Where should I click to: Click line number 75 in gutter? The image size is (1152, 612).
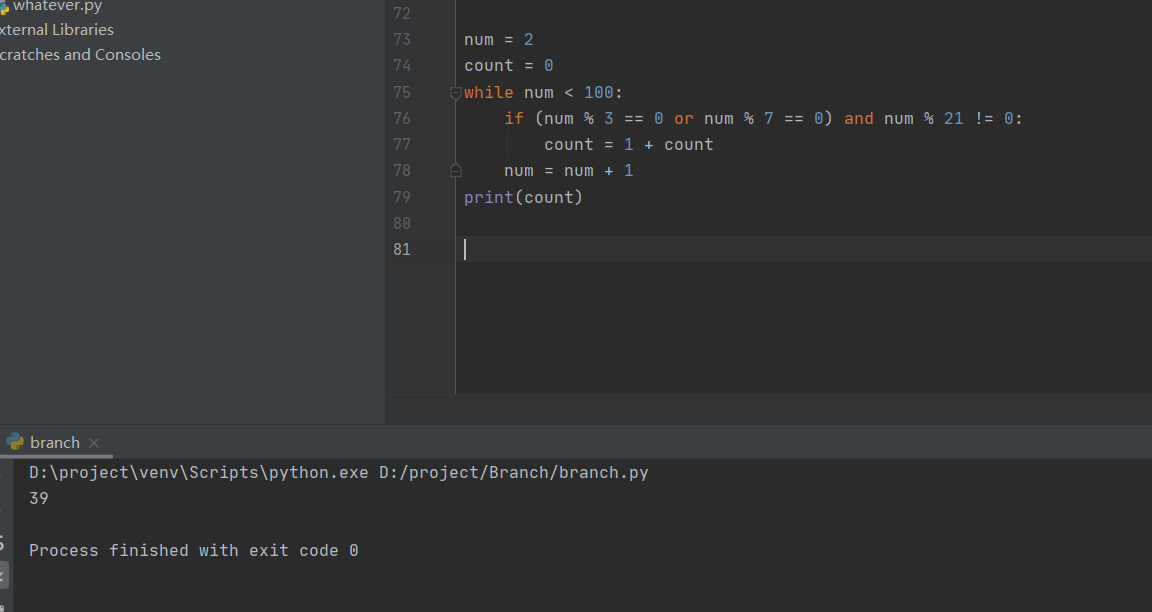click(x=402, y=93)
